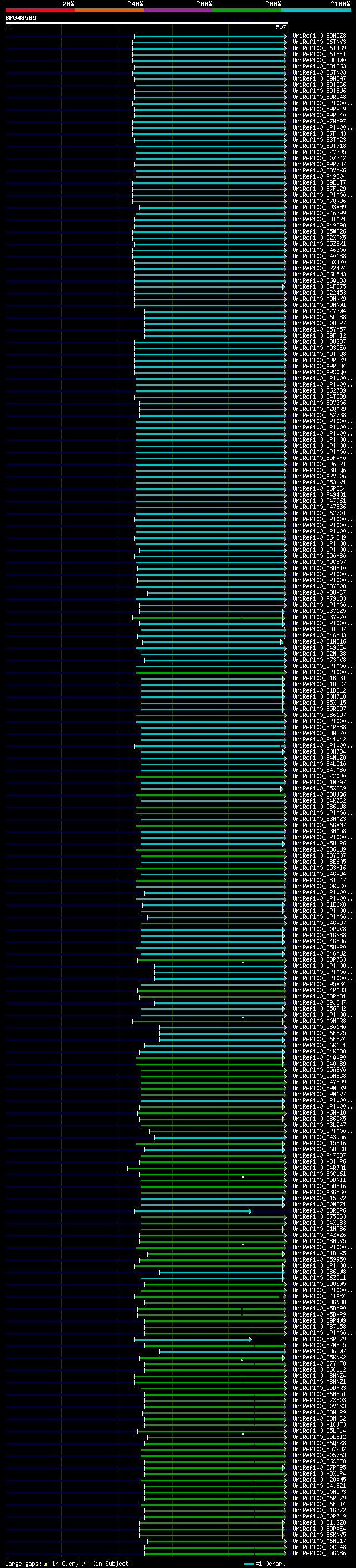Image resolution: width=356 pixels, height=1568 pixels.
Task: Select the UniRef100_B5XES9 label
Action: (319, 788)
